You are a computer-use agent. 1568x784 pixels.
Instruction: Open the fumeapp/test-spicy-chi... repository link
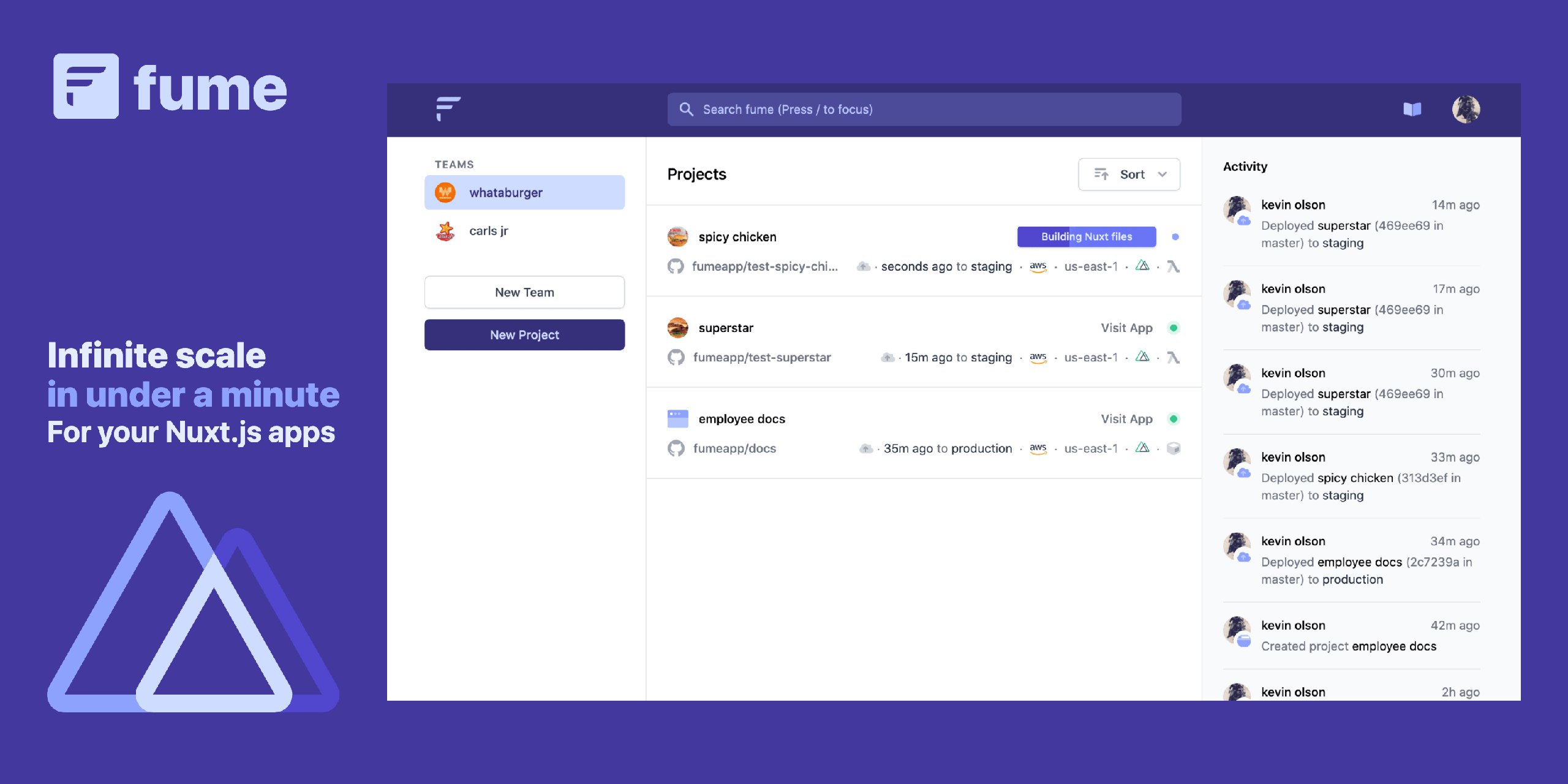point(765,266)
